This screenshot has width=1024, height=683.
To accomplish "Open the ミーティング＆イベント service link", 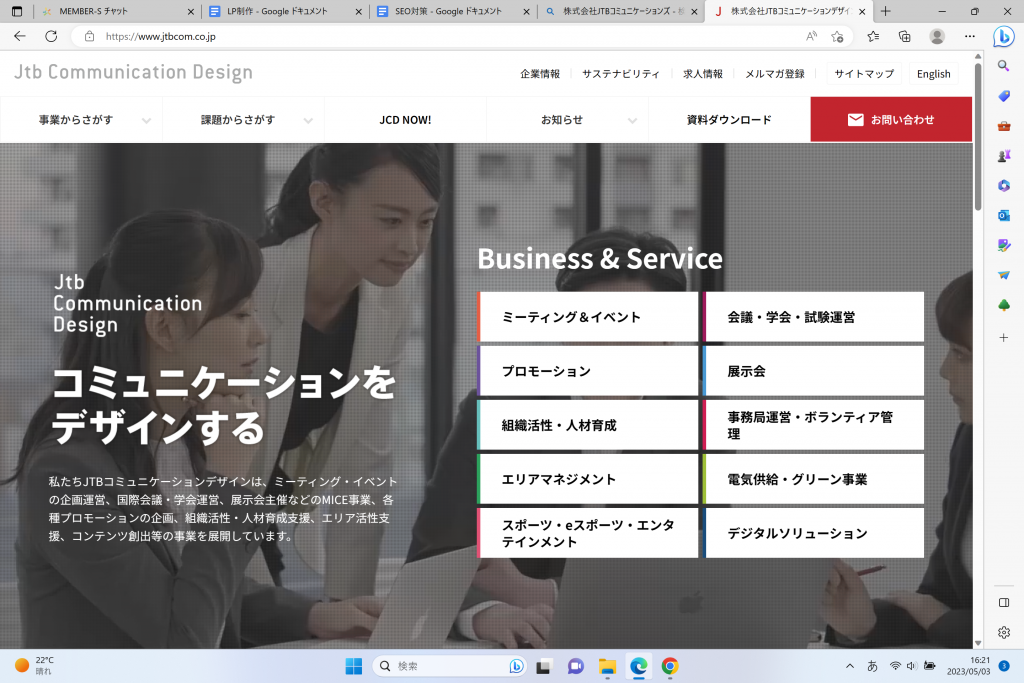I will [588, 317].
